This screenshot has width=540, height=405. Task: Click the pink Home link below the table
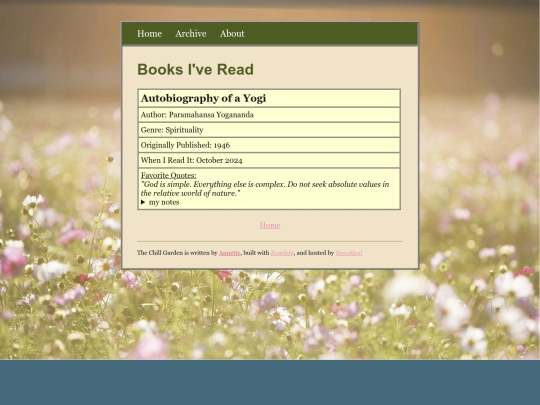pyautogui.click(x=270, y=225)
